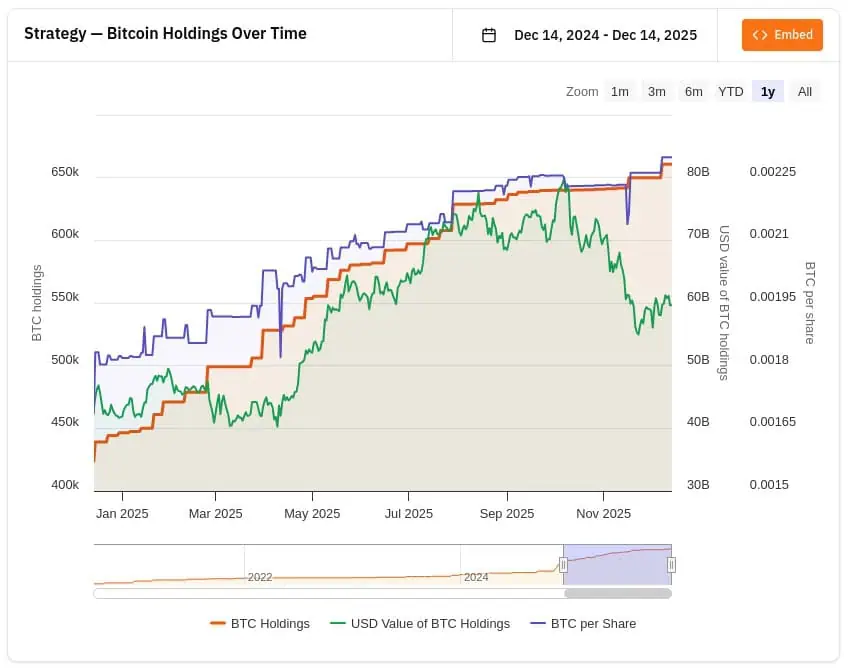The height and width of the screenshot is (670, 848).
Task: Click the left navigator range handle
Action: (563, 565)
